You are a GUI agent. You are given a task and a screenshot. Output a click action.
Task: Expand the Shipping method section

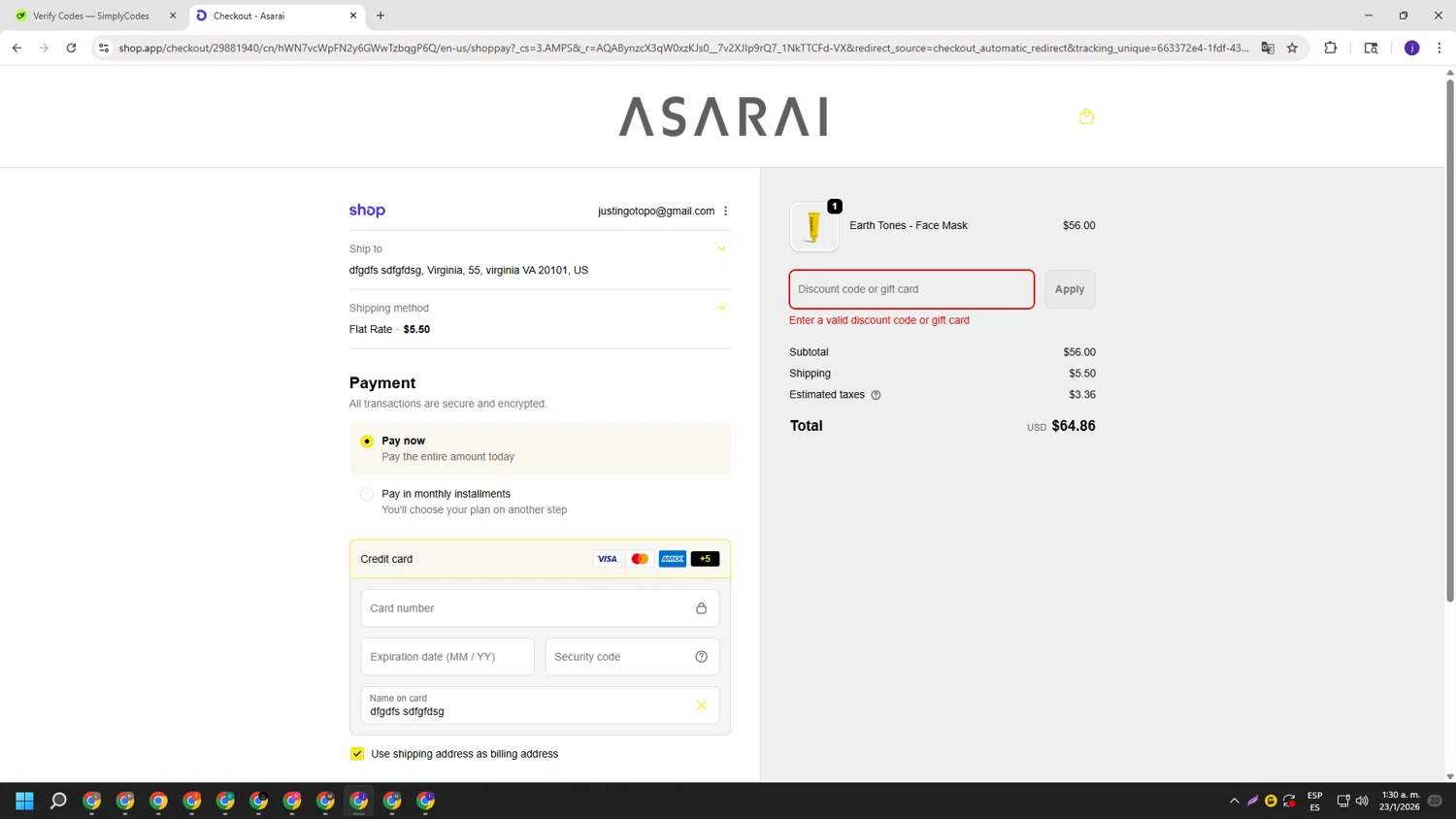click(x=721, y=309)
